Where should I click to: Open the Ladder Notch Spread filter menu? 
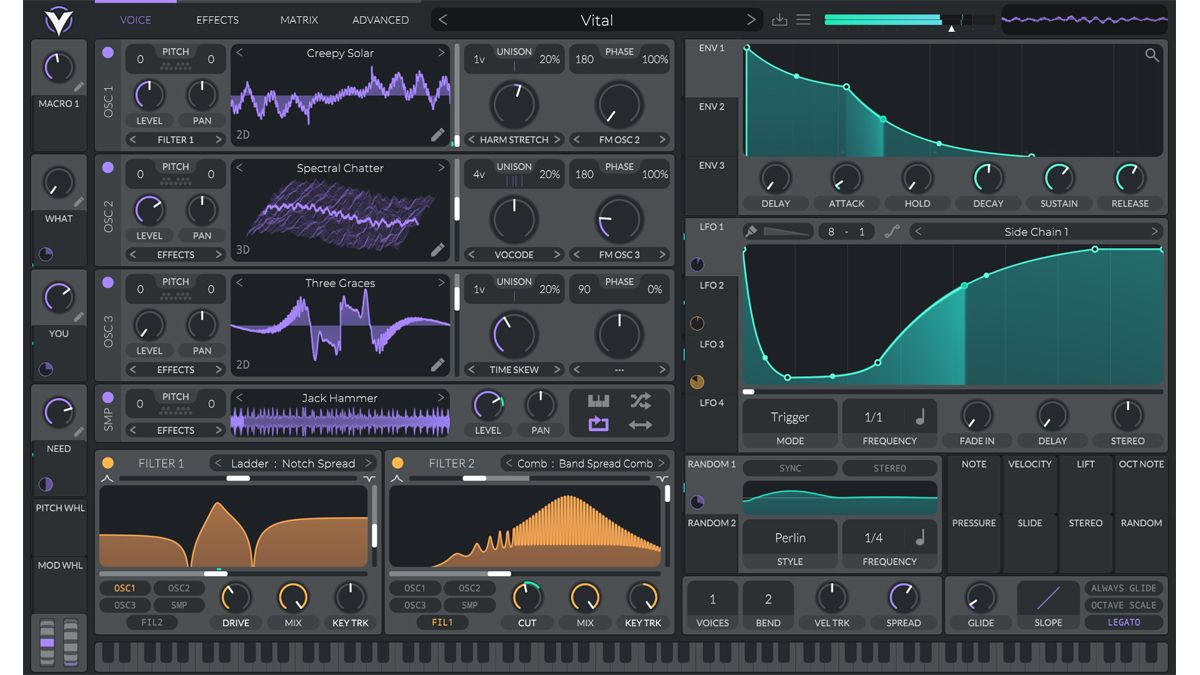click(x=296, y=463)
